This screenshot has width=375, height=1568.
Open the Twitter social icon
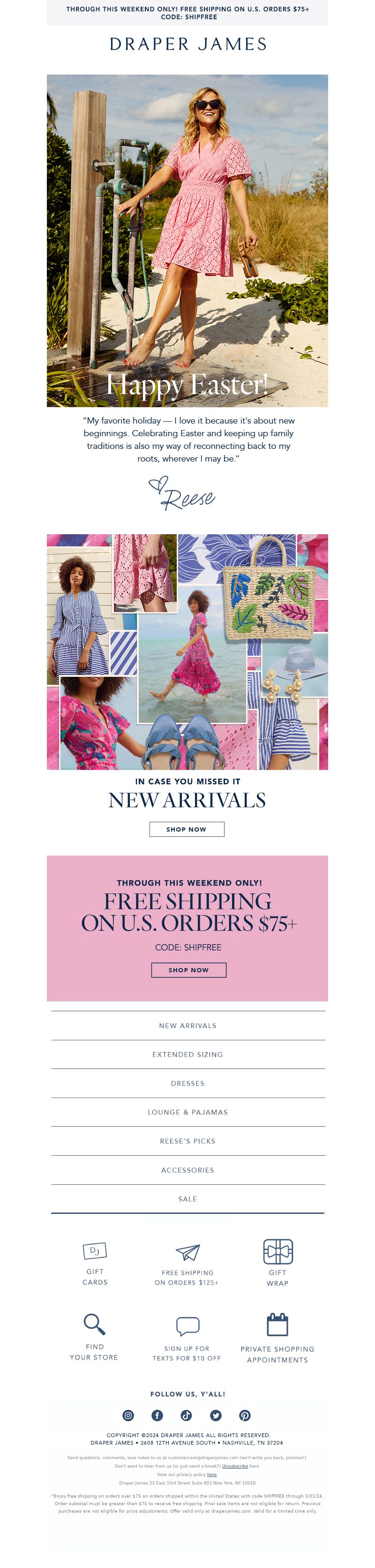coord(216,1415)
